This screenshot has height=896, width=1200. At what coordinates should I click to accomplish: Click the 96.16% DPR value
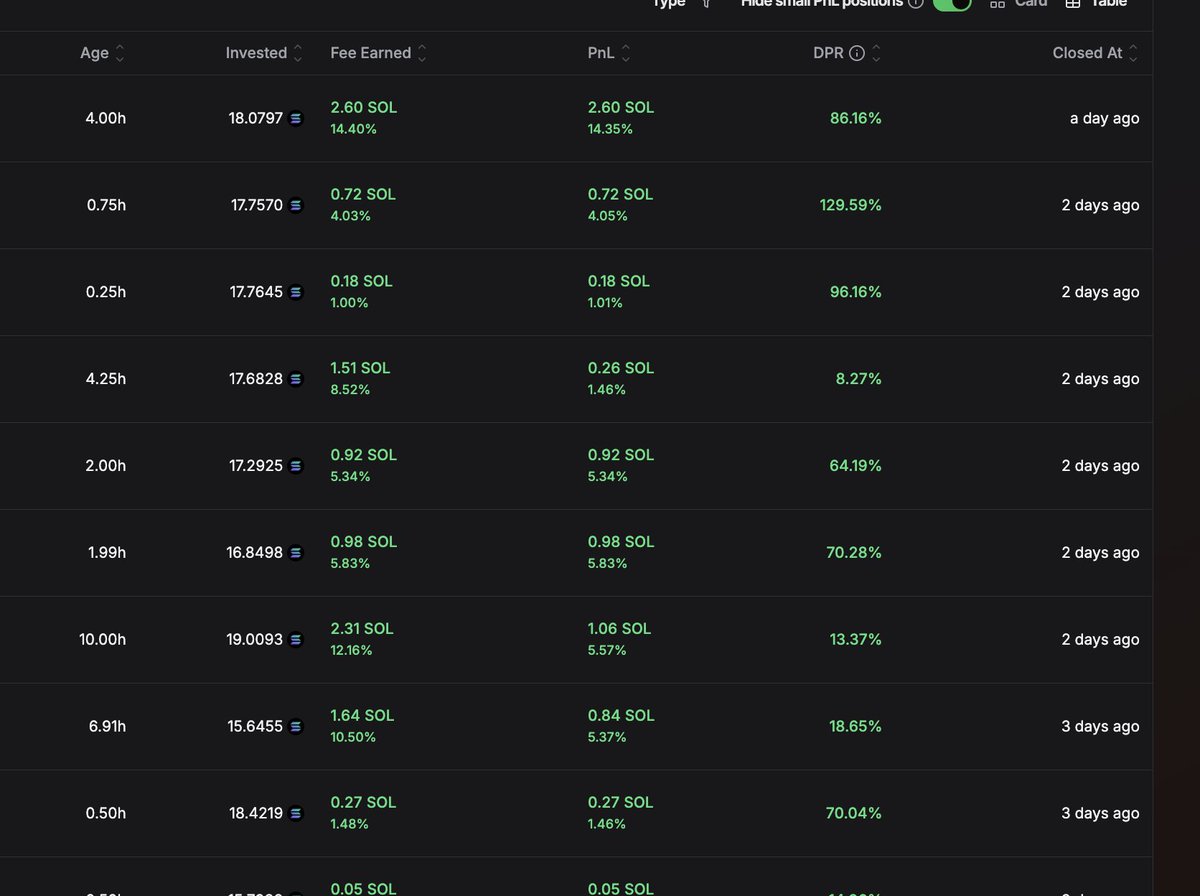tap(856, 293)
